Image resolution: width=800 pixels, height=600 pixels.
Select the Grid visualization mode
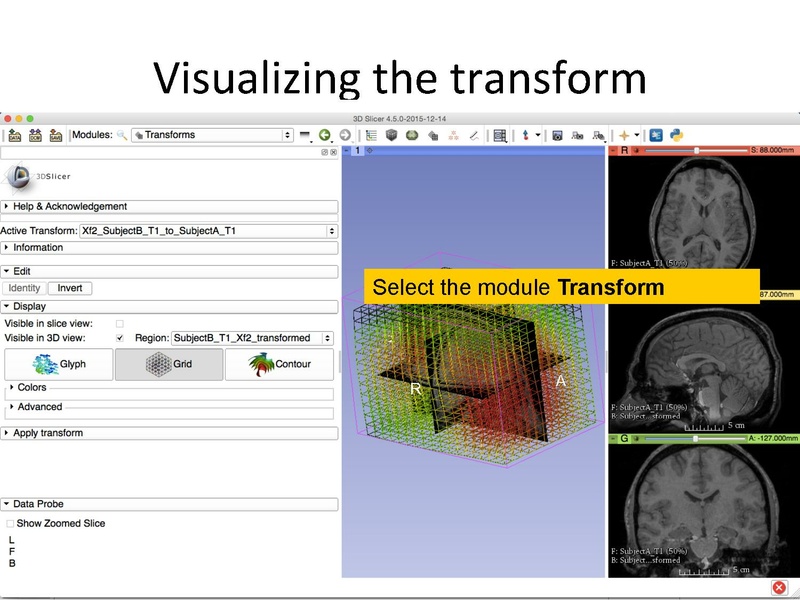(x=169, y=365)
